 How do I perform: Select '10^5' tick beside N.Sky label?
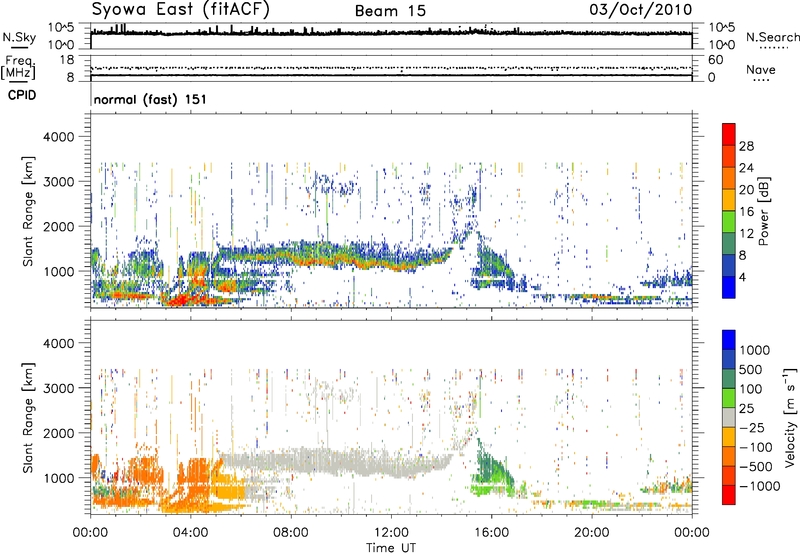(61, 27)
